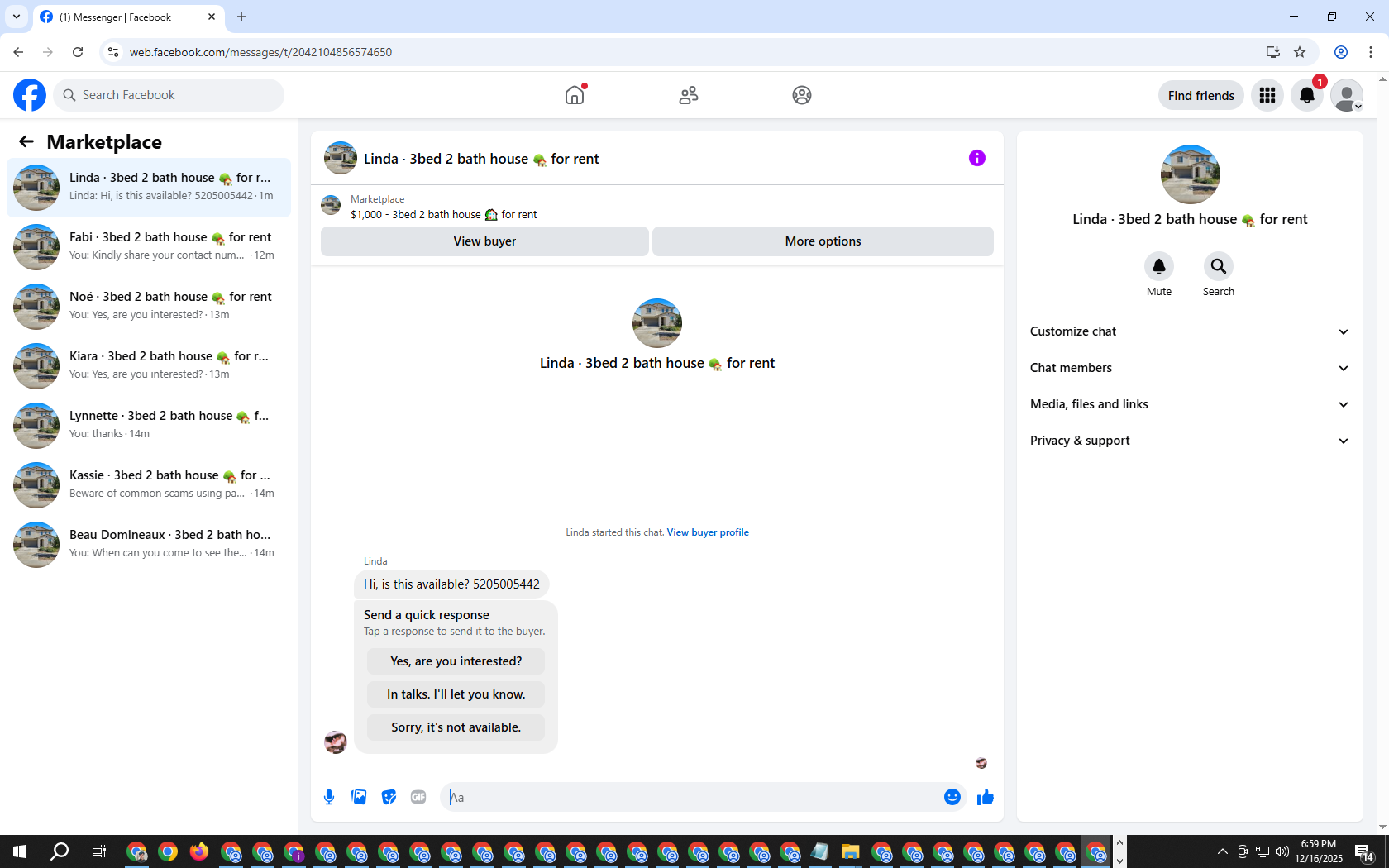The height and width of the screenshot is (868, 1389).
Task: Show hidden system tray icons
Action: [1222, 851]
